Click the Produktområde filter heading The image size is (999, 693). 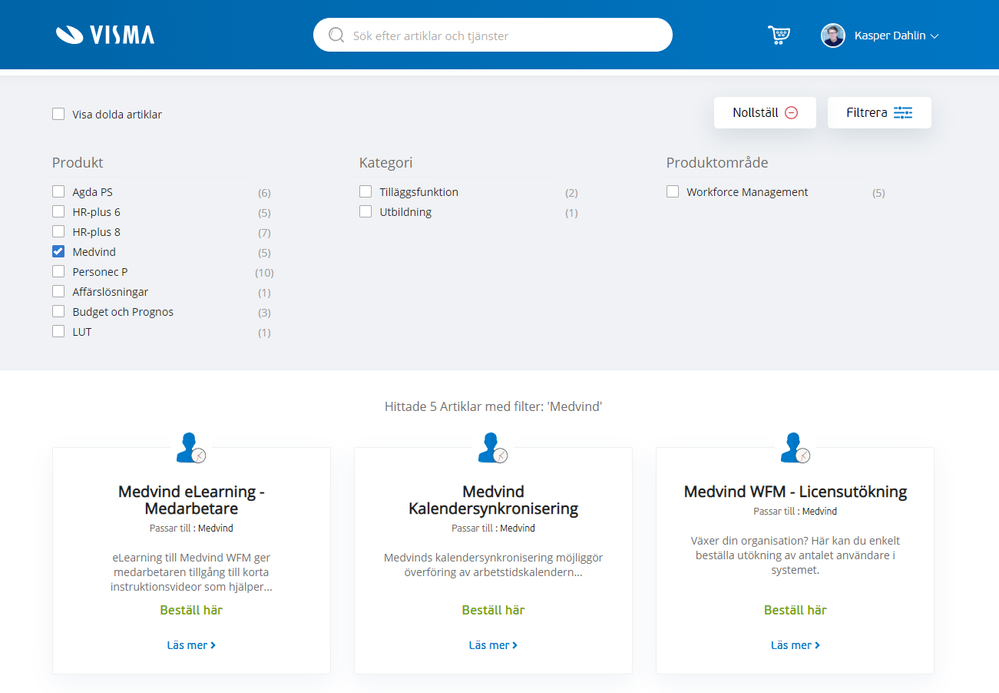tap(717, 162)
